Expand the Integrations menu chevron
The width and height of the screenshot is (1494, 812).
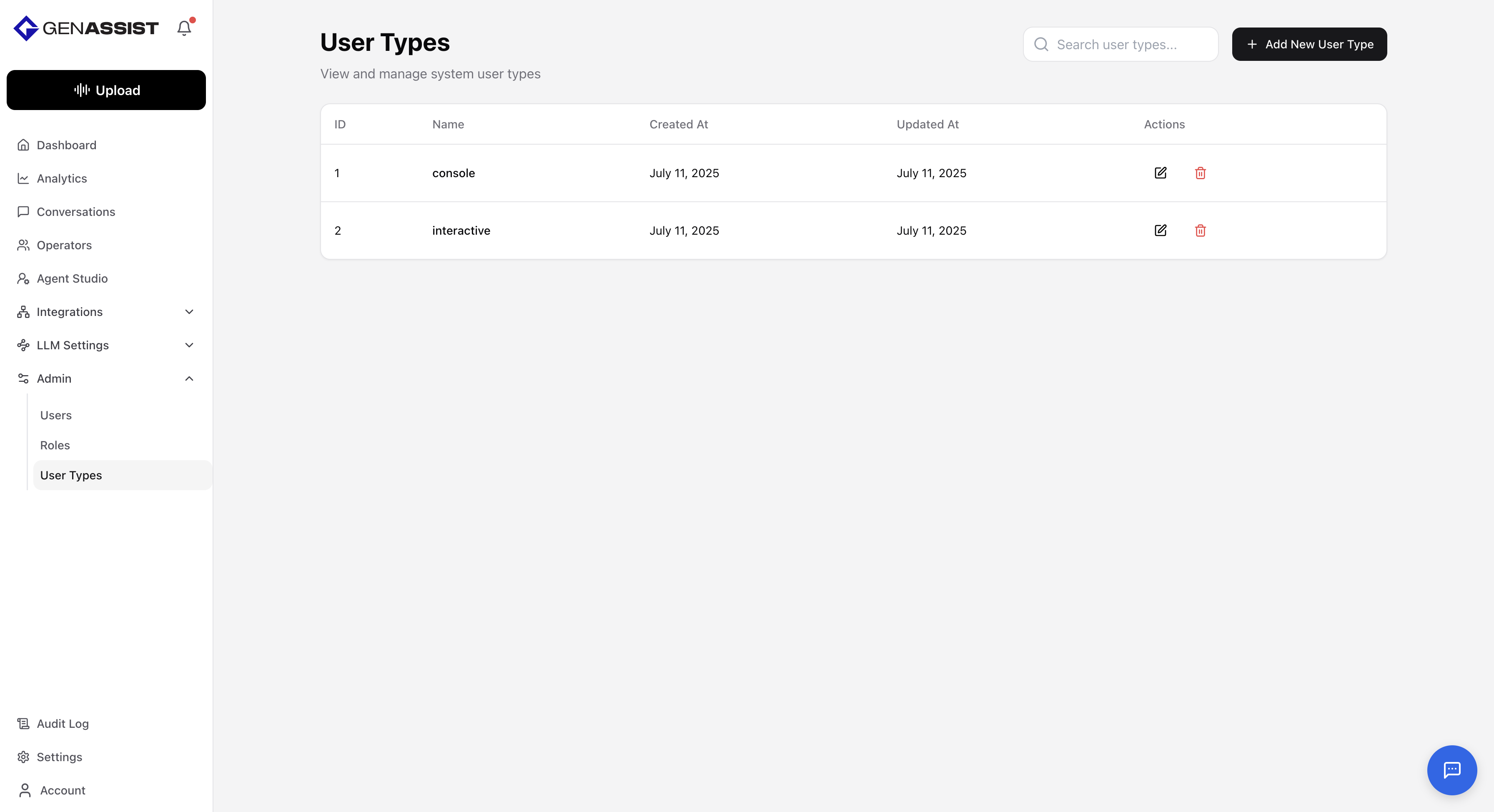tap(189, 312)
